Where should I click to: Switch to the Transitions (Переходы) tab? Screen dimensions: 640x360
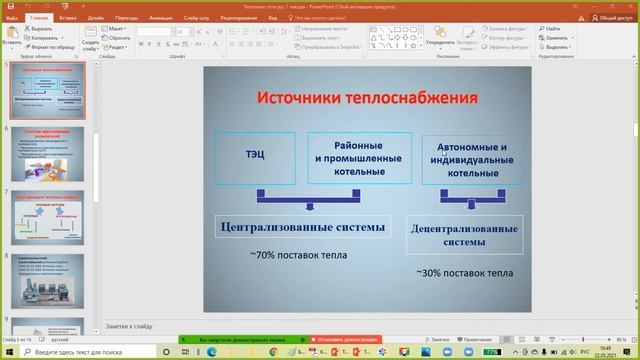tap(126, 18)
